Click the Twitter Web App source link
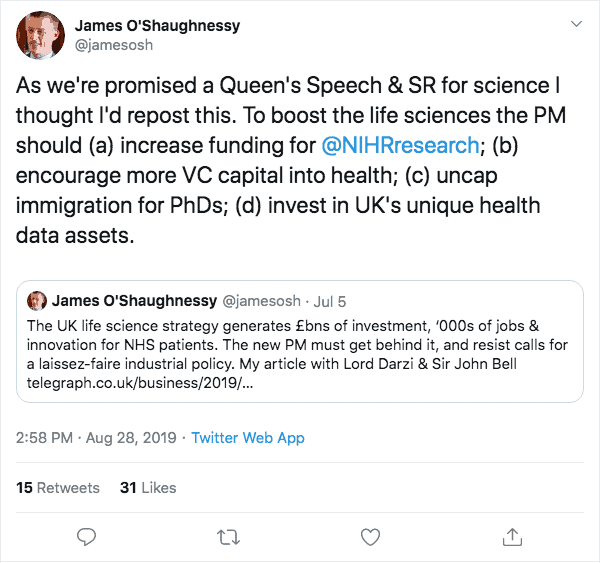The image size is (600, 563). click(x=248, y=438)
